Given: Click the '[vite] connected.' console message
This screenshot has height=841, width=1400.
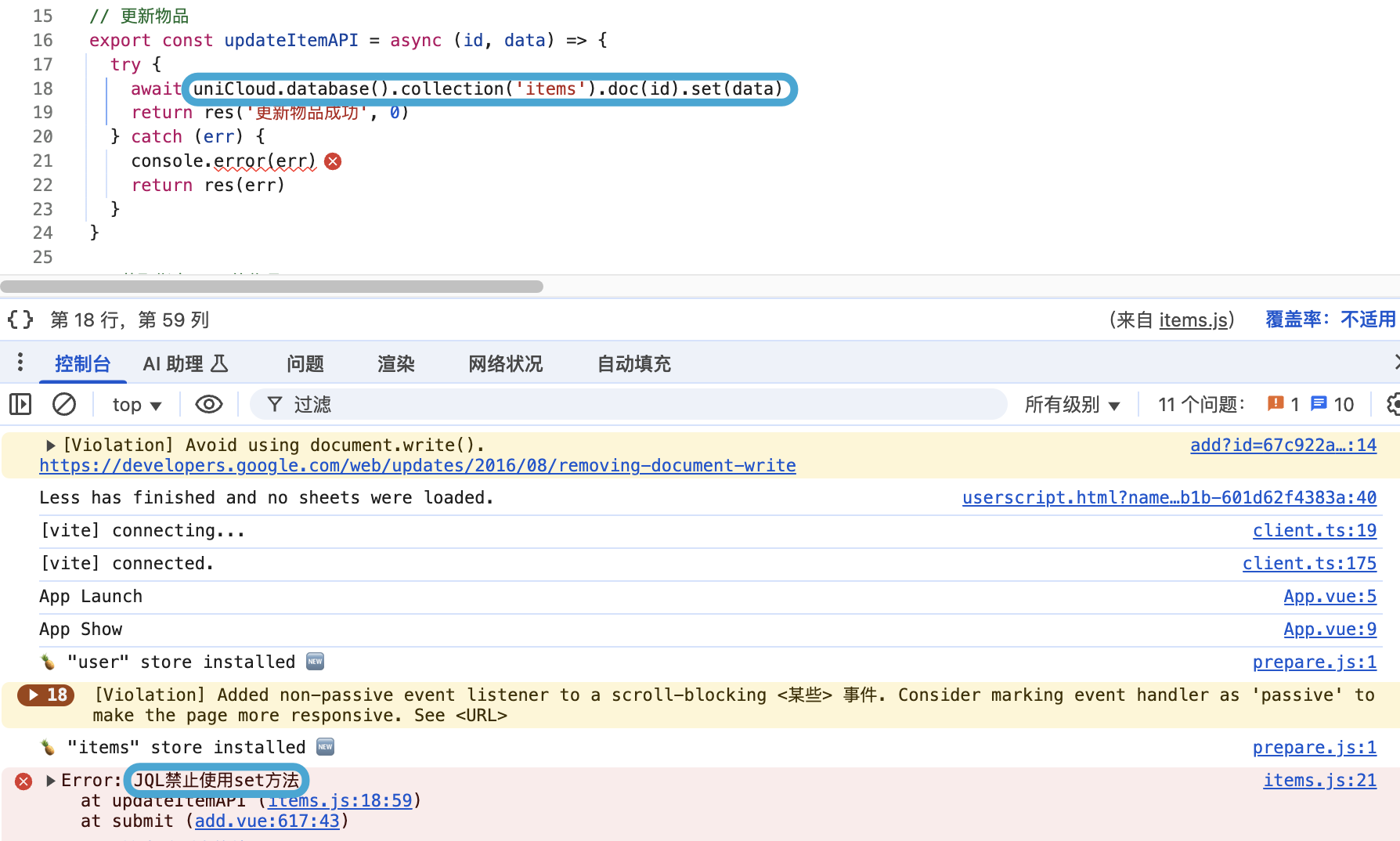Looking at the screenshot, I should click(x=127, y=563).
